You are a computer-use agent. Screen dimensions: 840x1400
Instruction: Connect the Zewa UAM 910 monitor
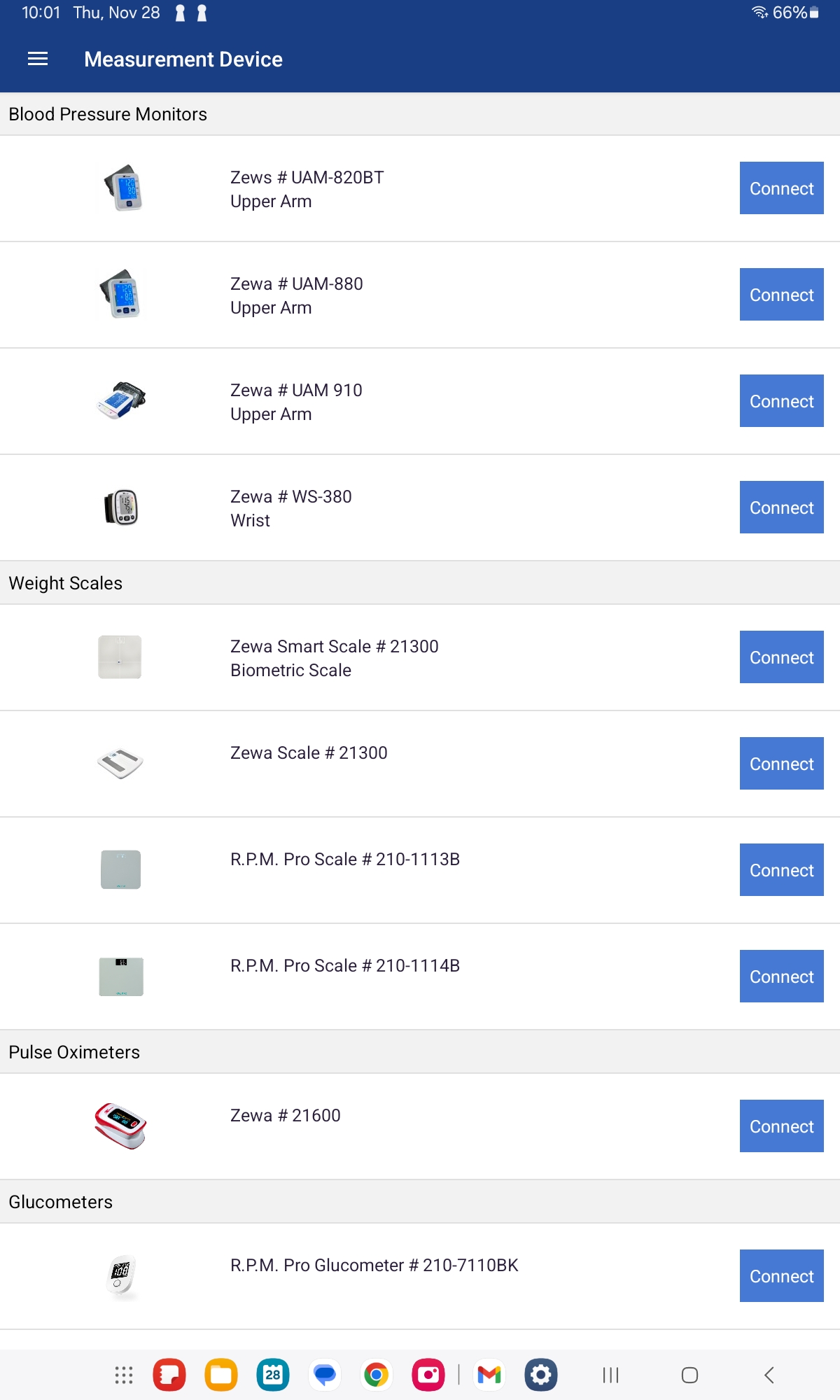(781, 401)
